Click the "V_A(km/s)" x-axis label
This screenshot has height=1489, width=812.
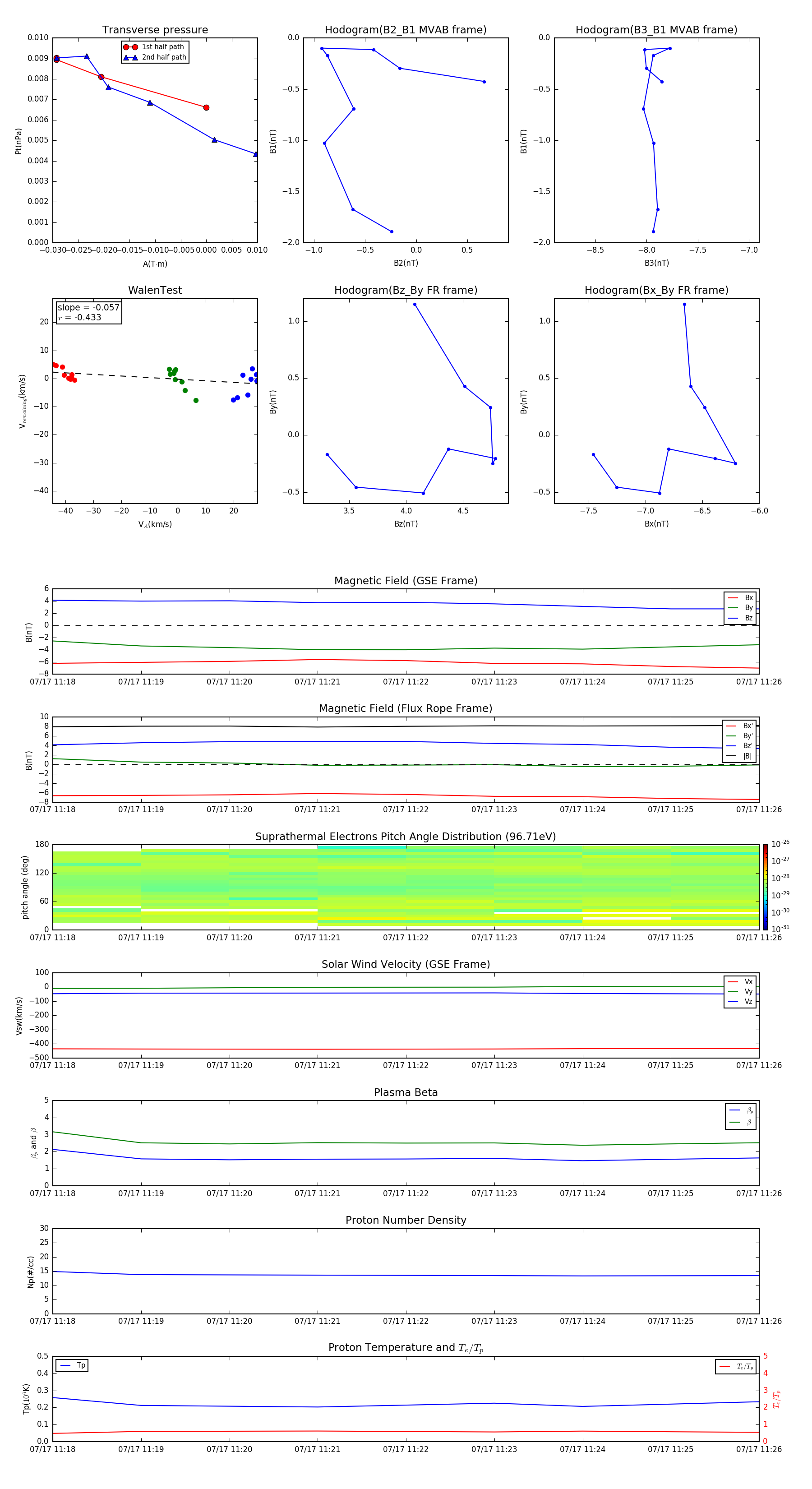(155, 524)
